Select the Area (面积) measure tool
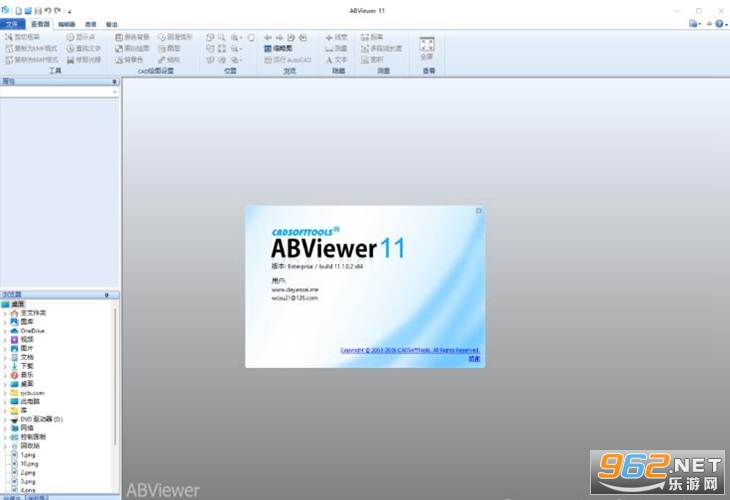Image resolution: width=730 pixels, height=500 pixels. pos(372,60)
